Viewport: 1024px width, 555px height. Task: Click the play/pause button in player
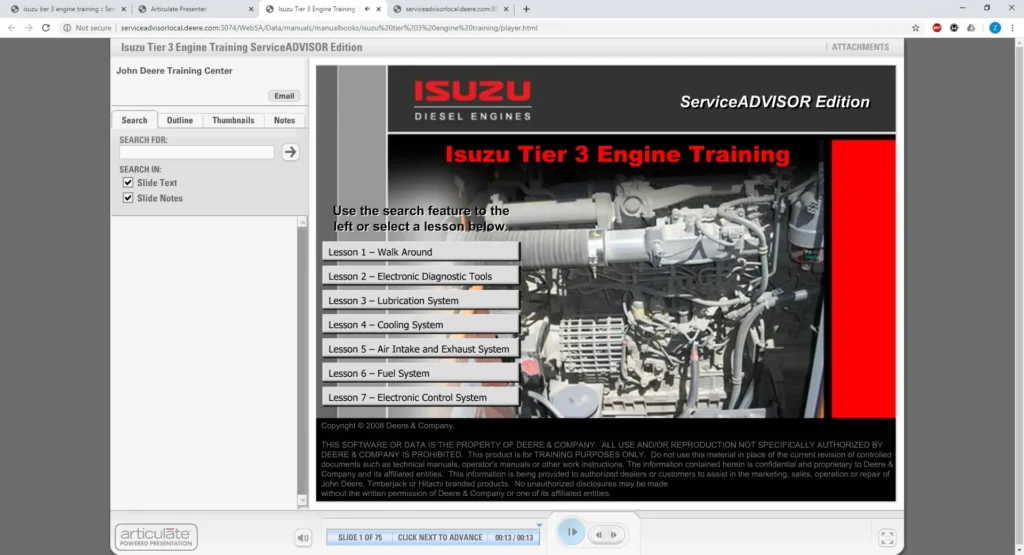click(x=570, y=532)
